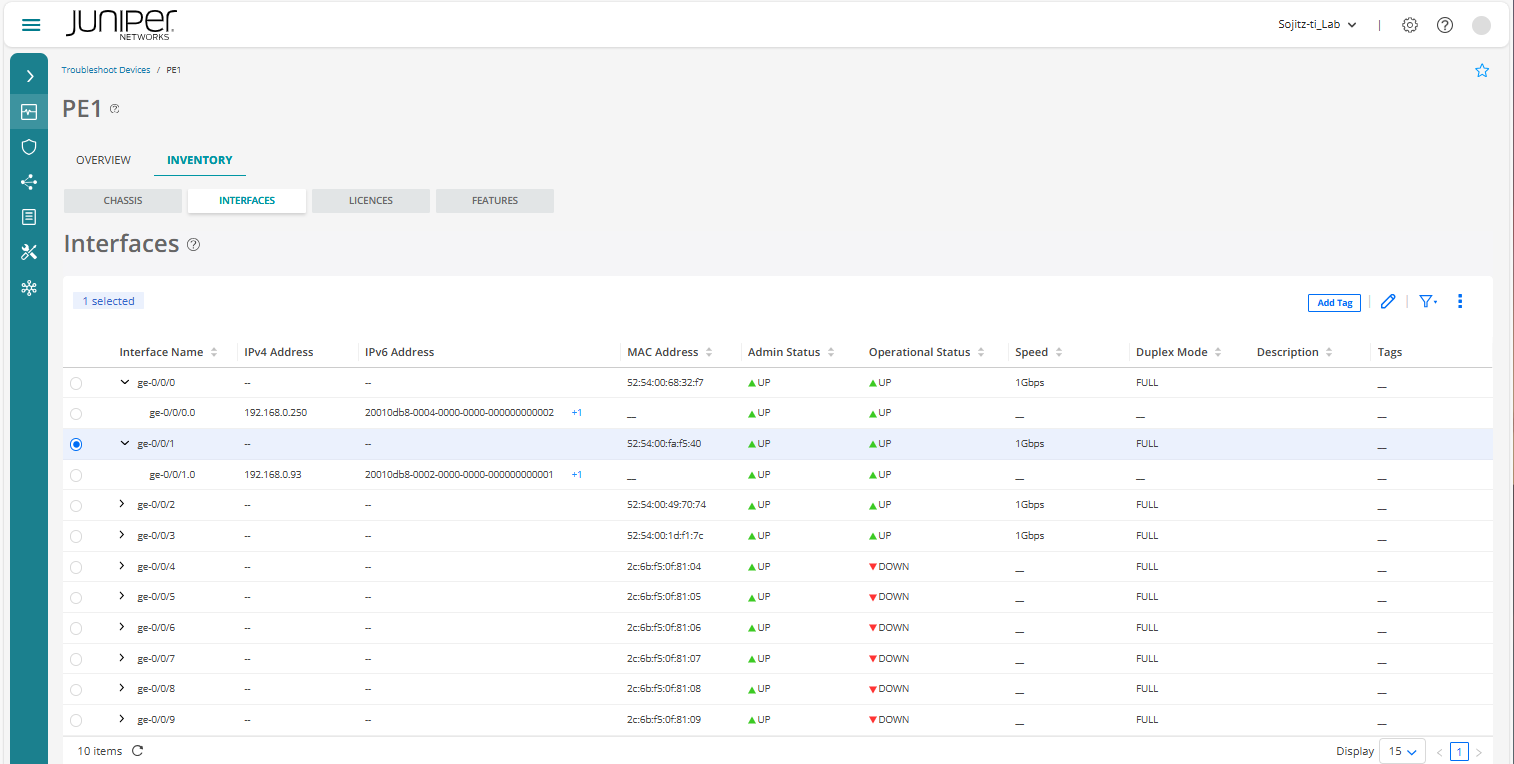Open the hamburger main menu
The height and width of the screenshot is (764, 1514).
pos(31,25)
